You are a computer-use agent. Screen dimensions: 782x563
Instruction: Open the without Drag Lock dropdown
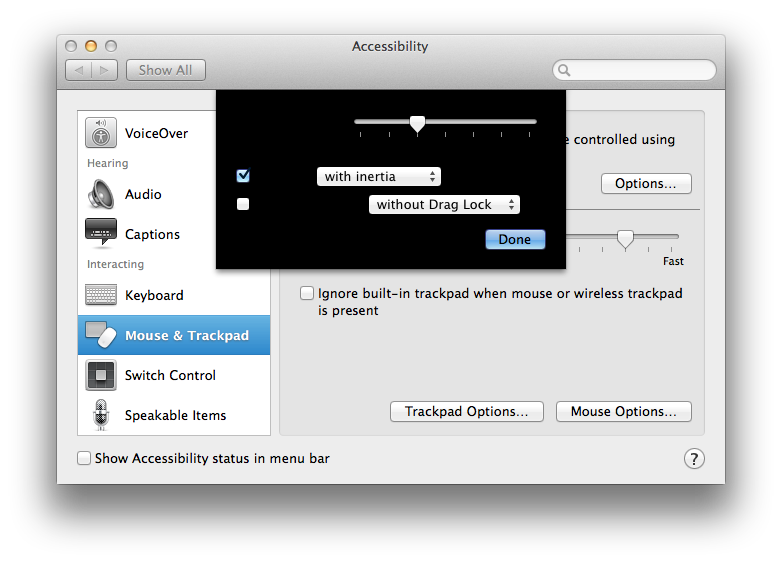(444, 204)
